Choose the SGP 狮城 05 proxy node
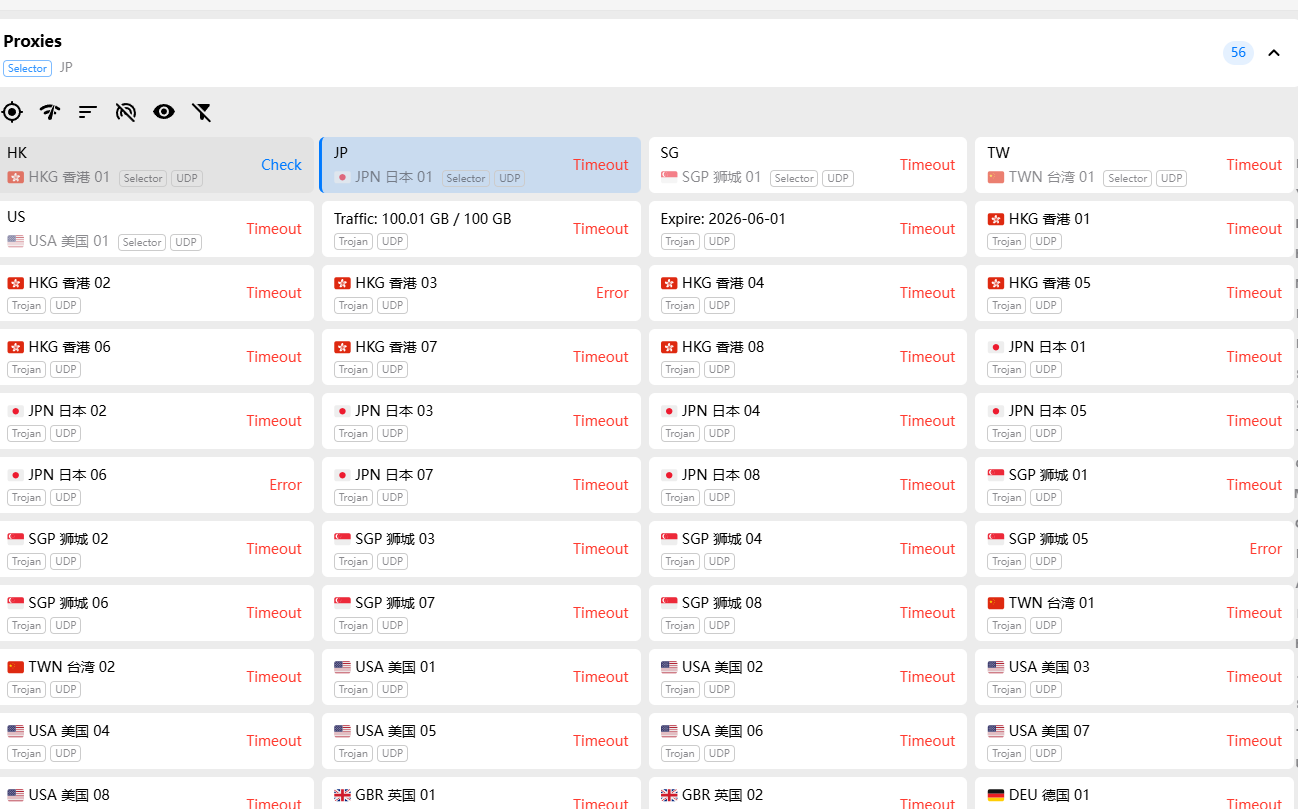Screen dimensions: 1298x809 pyautogui.click(x=1134, y=549)
